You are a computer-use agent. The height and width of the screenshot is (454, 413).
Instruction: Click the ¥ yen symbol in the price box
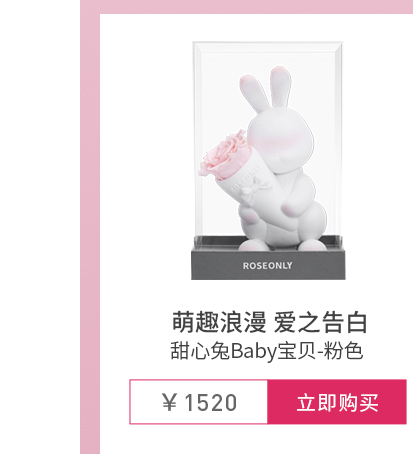[x=169, y=402]
